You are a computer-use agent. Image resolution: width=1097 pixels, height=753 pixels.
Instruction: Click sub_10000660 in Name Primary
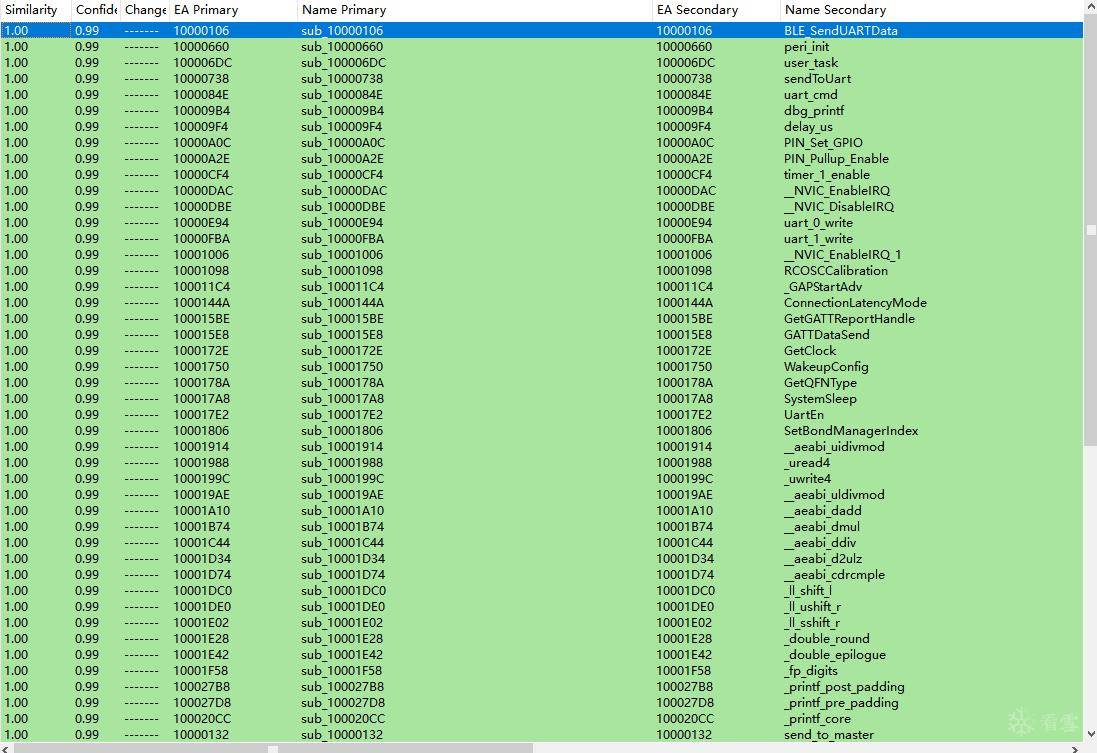point(342,46)
